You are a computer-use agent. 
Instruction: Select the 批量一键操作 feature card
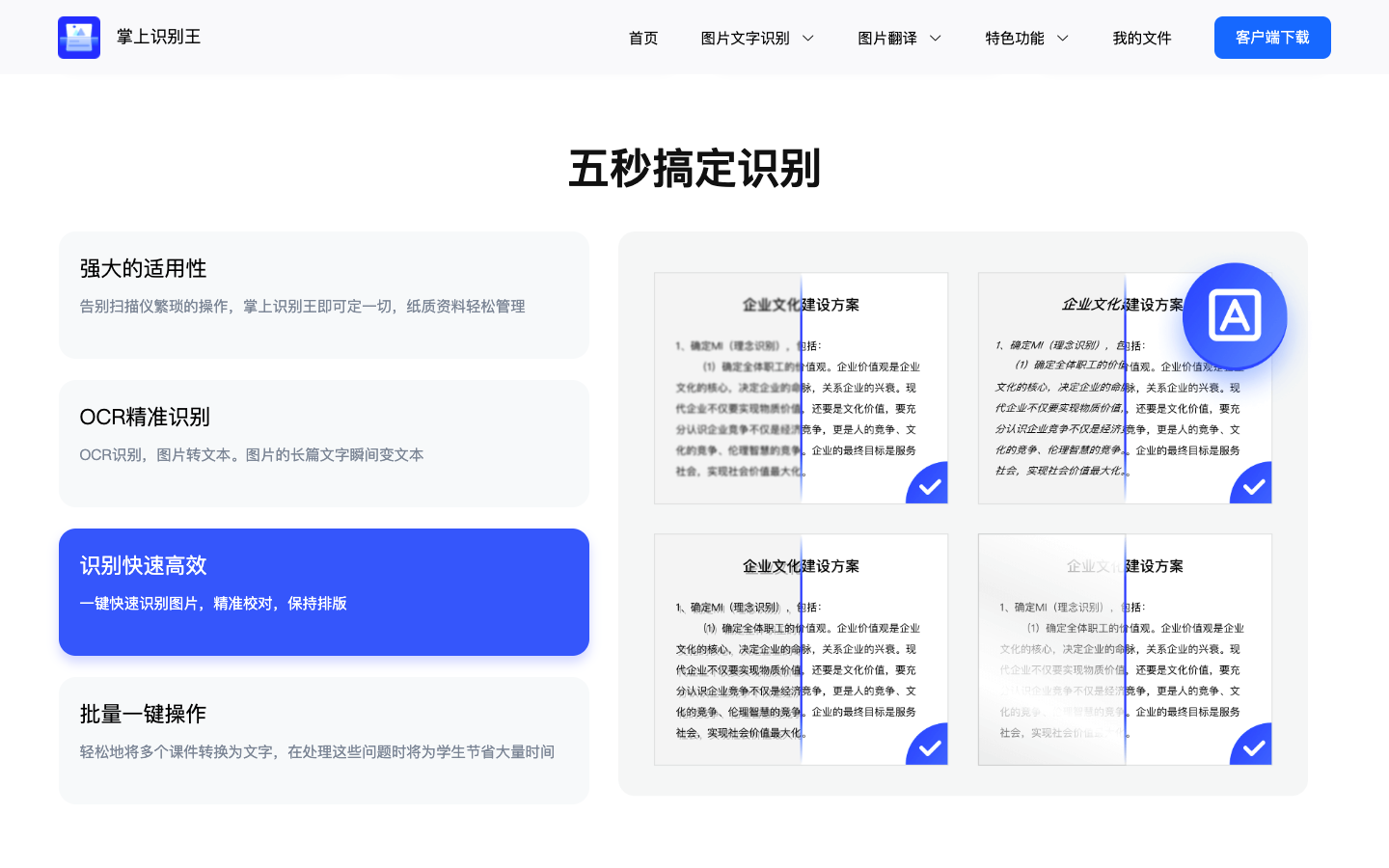(x=324, y=739)
